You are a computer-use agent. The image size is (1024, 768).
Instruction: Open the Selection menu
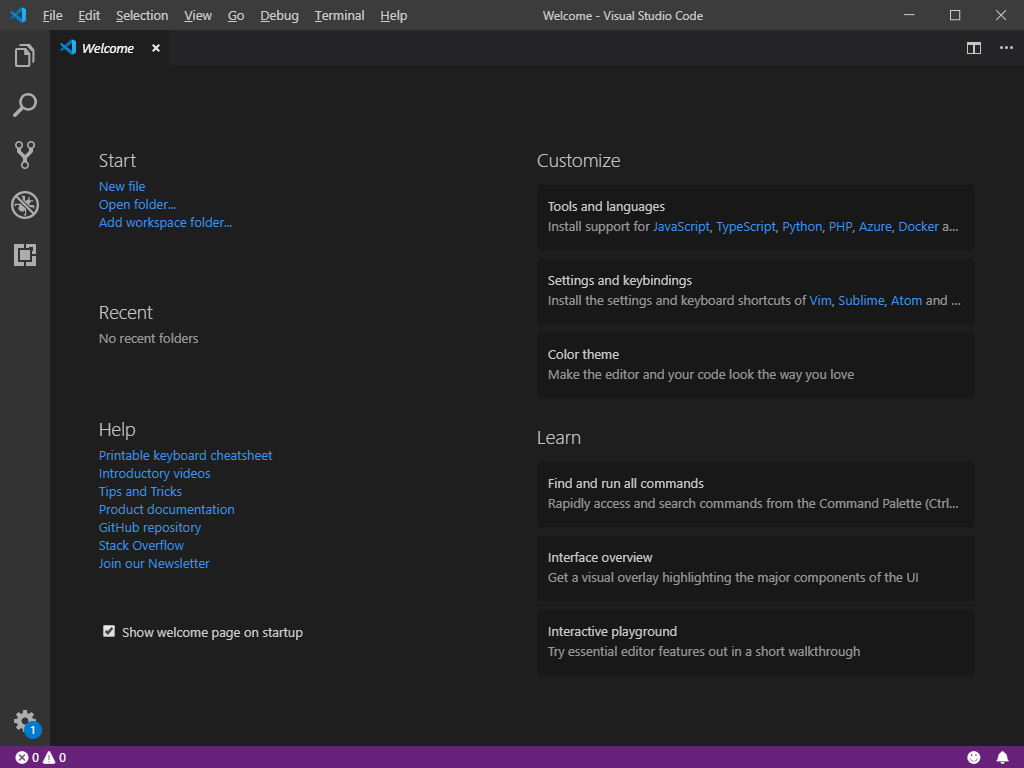(142, 15)
